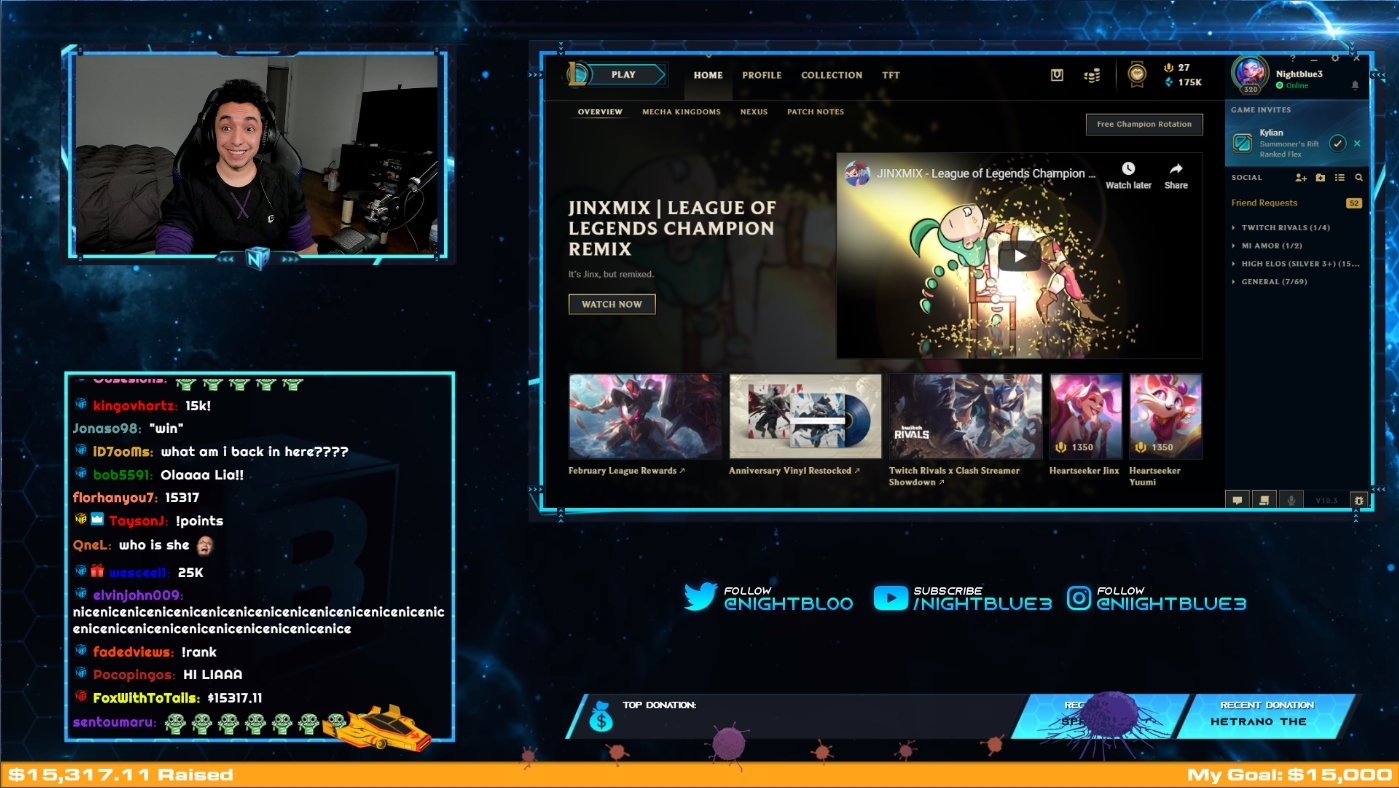This screenshot has width=1399, height=788.
Task: Click the JINXMIX video title text
Action: [x=986, y=174]
